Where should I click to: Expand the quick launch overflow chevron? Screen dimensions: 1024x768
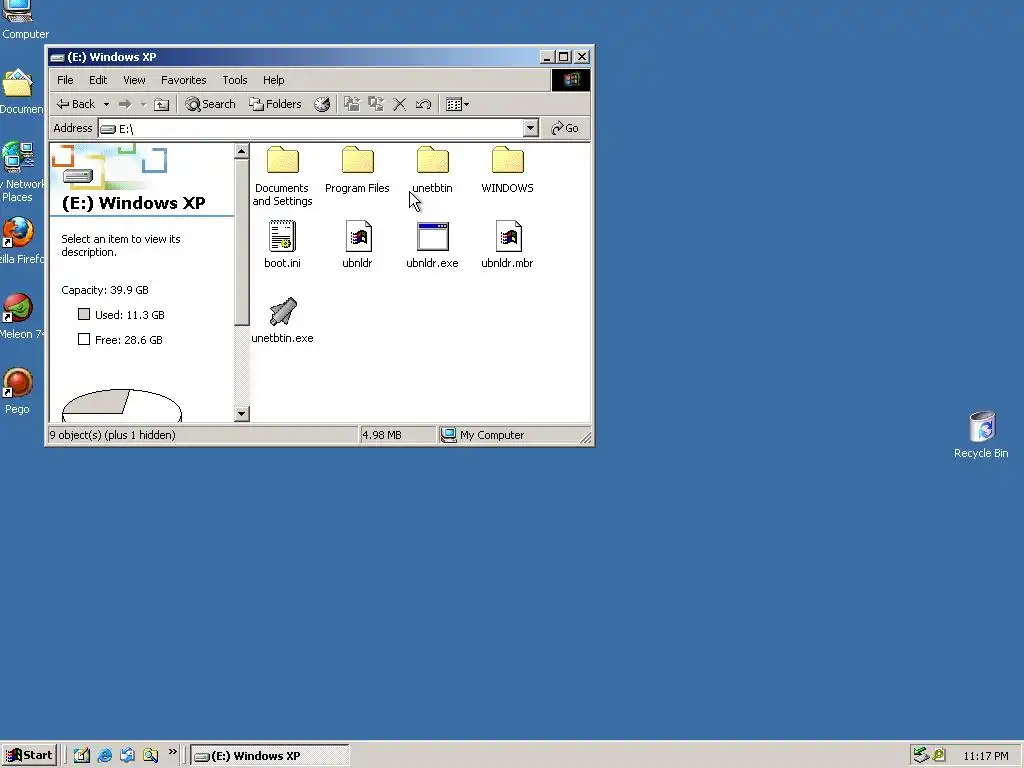[x=172, y=752]
